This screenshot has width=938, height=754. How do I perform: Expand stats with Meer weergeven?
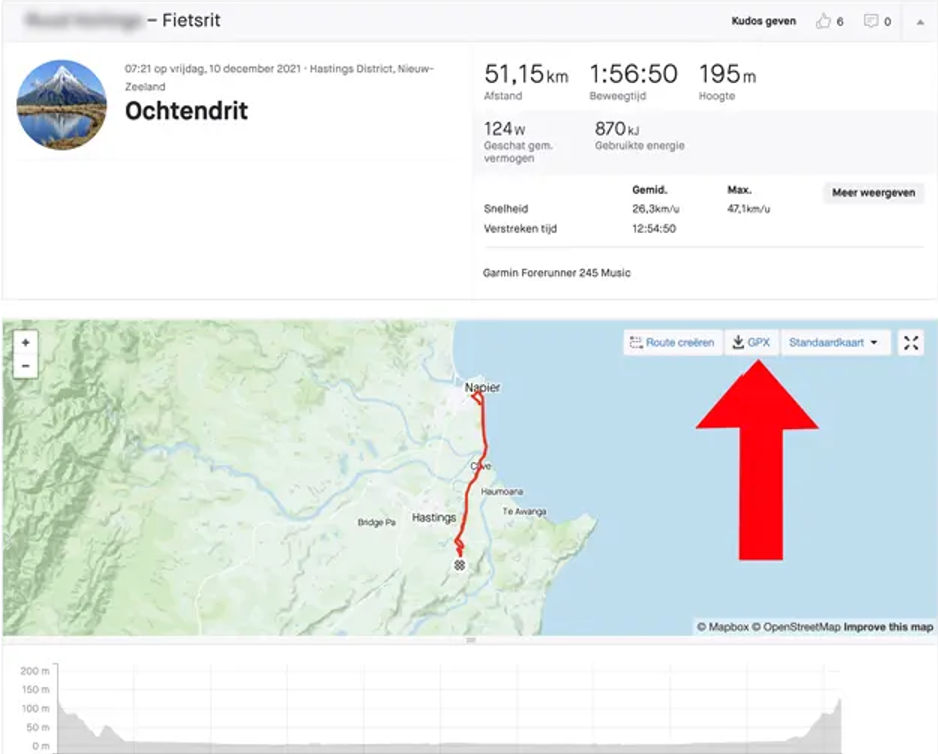point(873,193)
